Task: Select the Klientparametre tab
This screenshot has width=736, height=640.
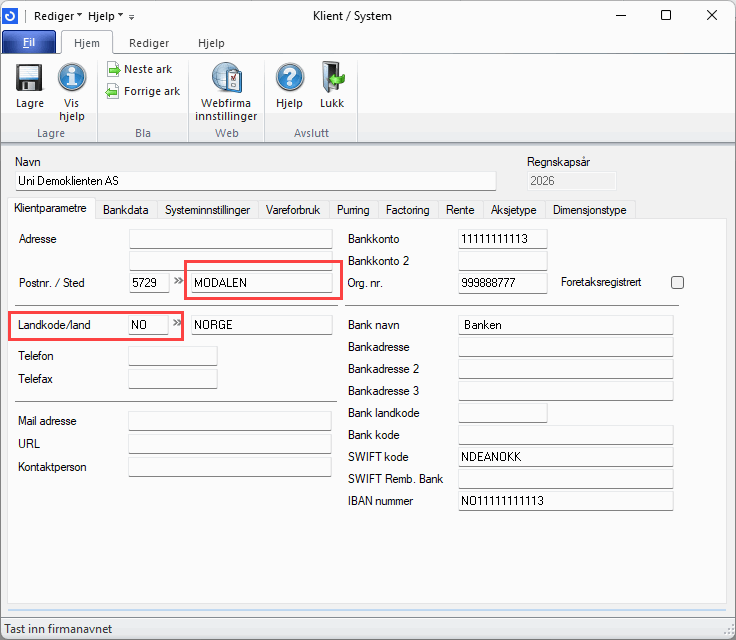Action: coord(51,208)
